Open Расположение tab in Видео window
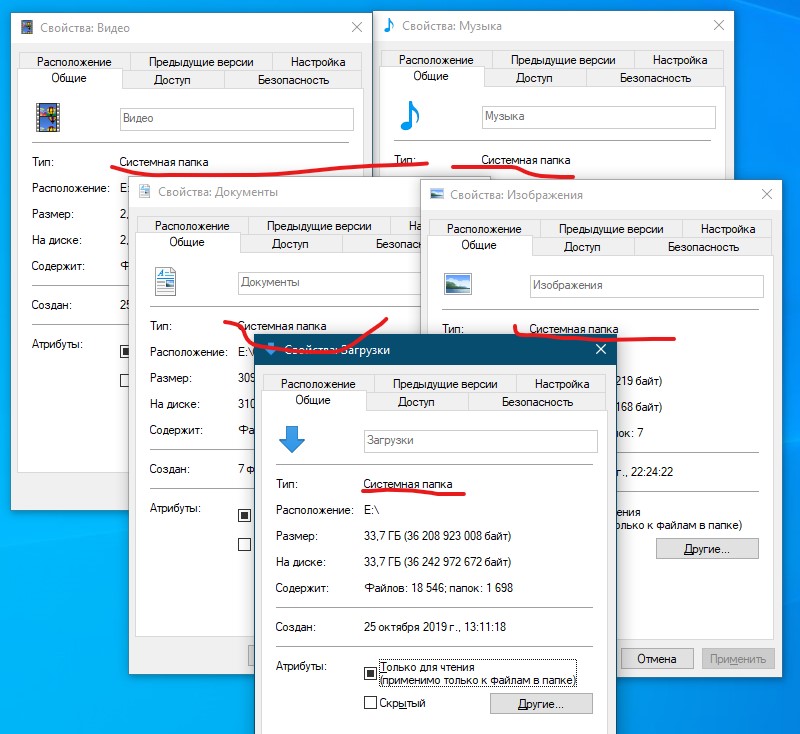The image size is (800, 734). click(74, 62)
